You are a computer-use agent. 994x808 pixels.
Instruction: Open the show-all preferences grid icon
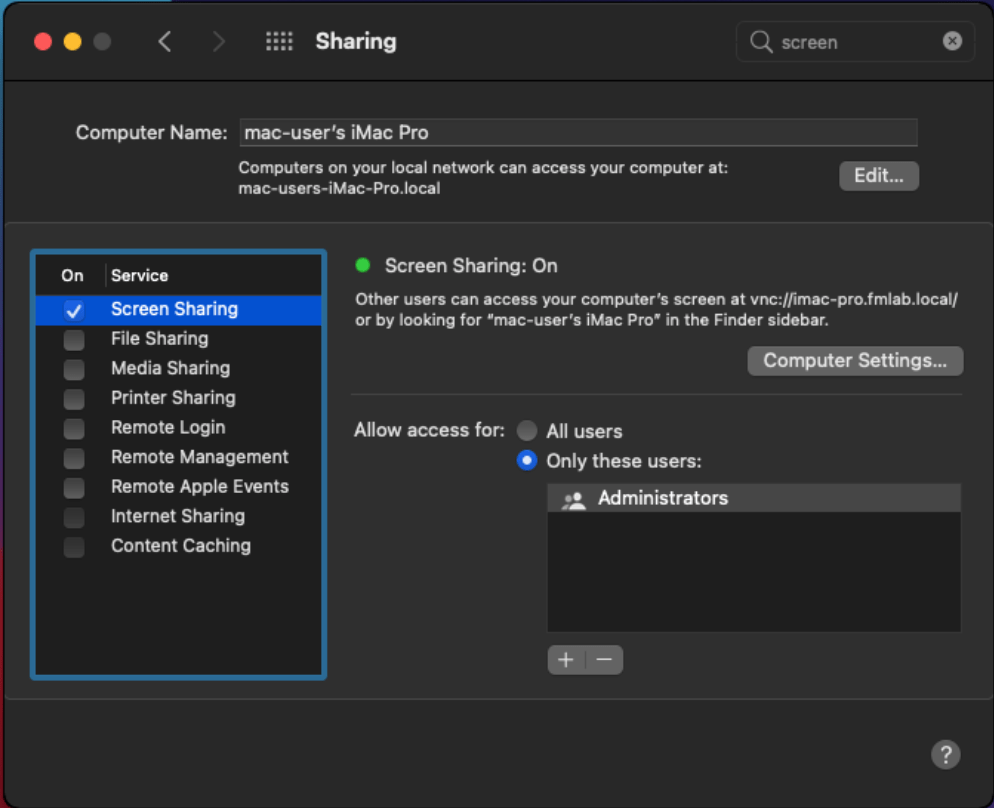279,41
